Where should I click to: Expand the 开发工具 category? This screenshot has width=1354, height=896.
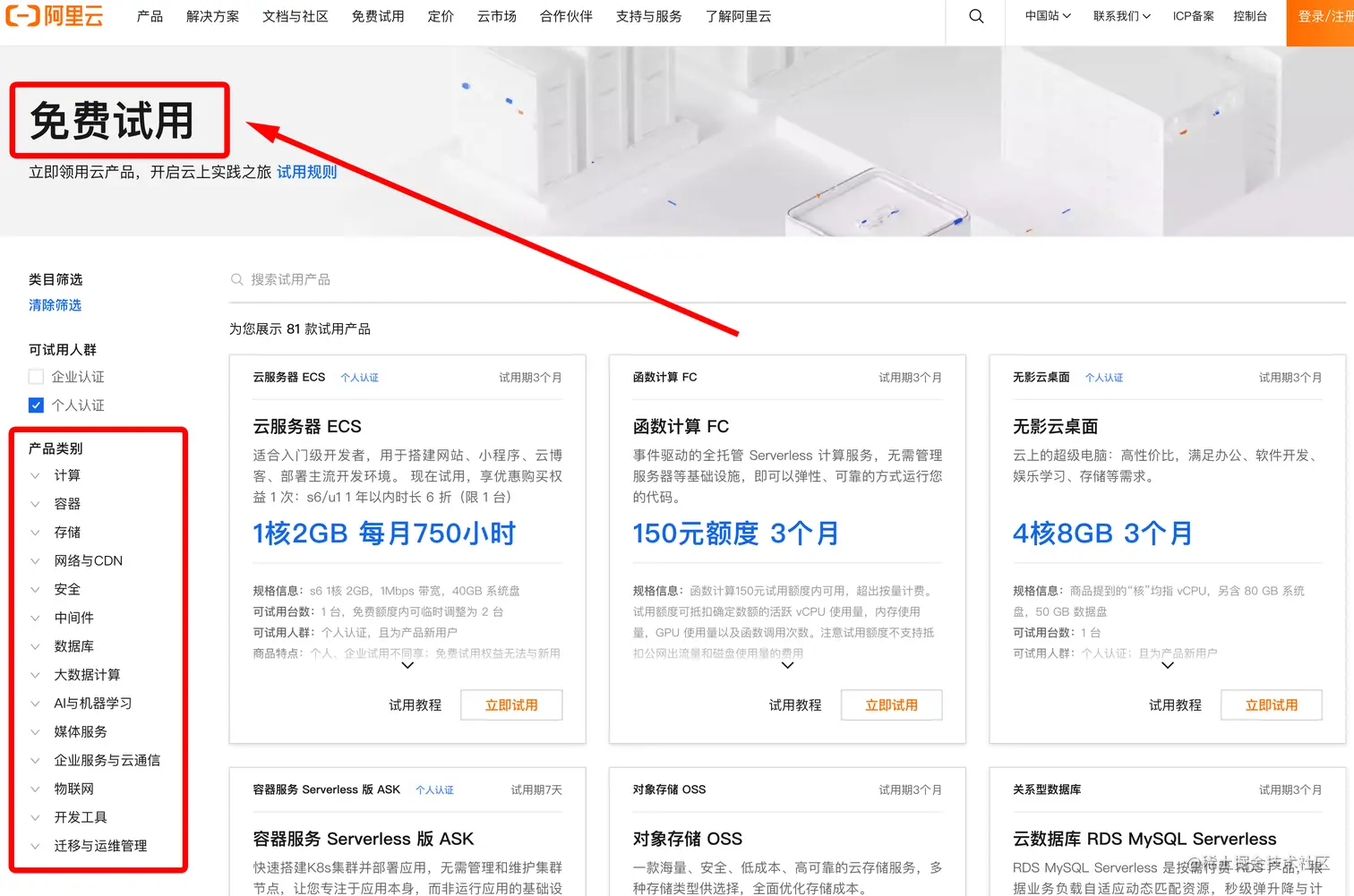coord(36,817)
